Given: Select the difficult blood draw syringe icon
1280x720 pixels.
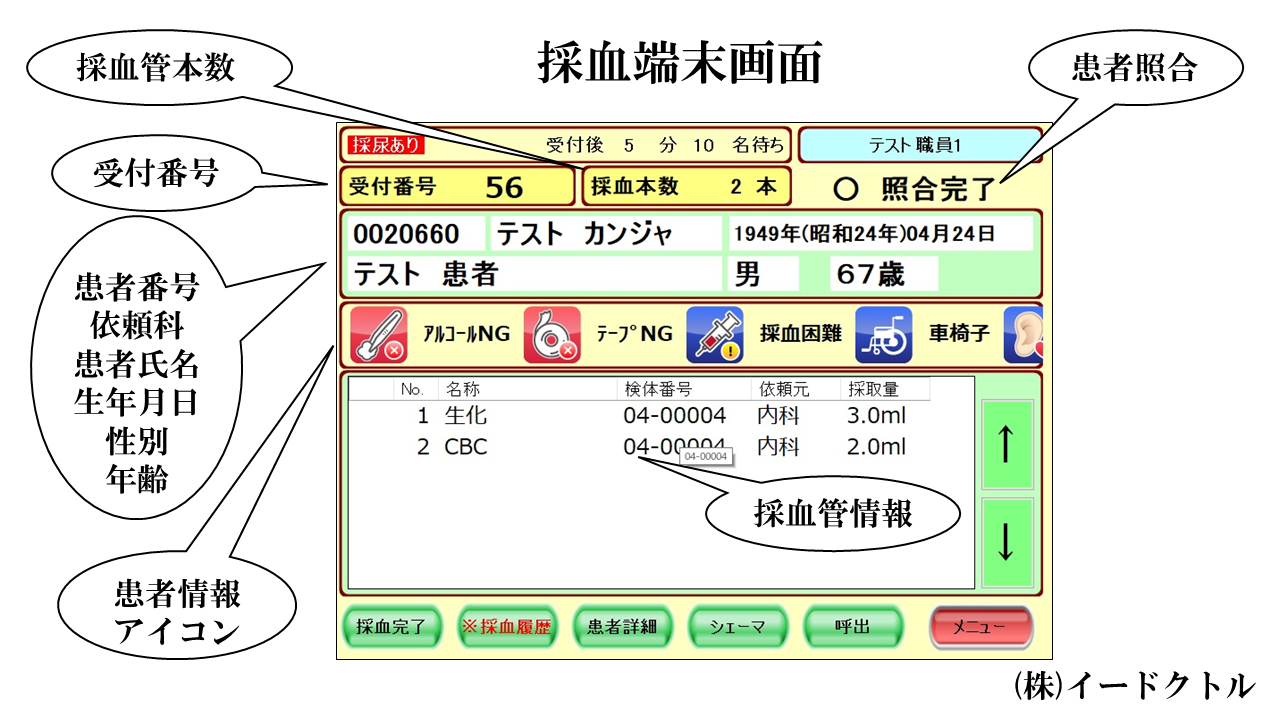Looking at the screenshot, I should 714,335.
